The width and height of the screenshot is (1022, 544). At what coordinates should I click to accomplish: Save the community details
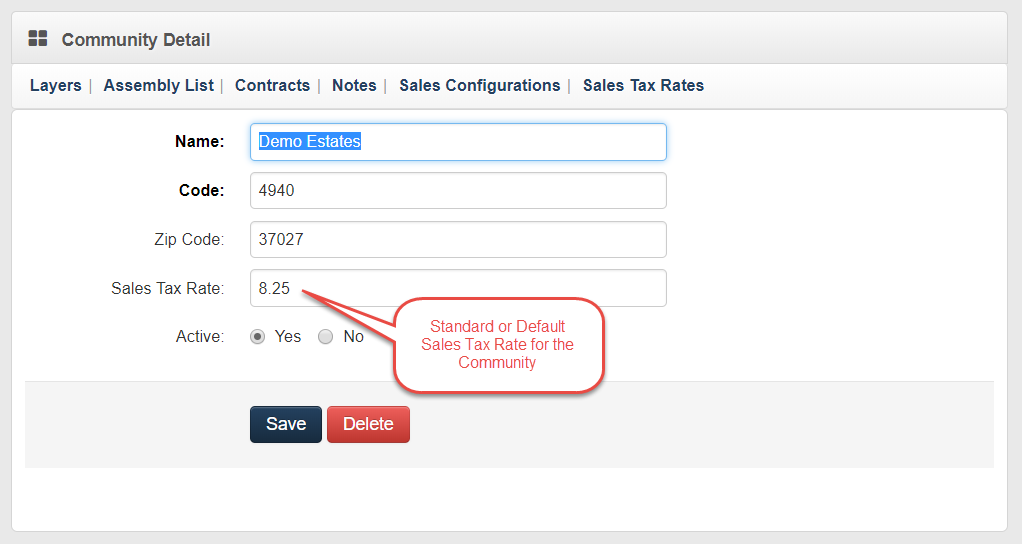pos(285,424)
